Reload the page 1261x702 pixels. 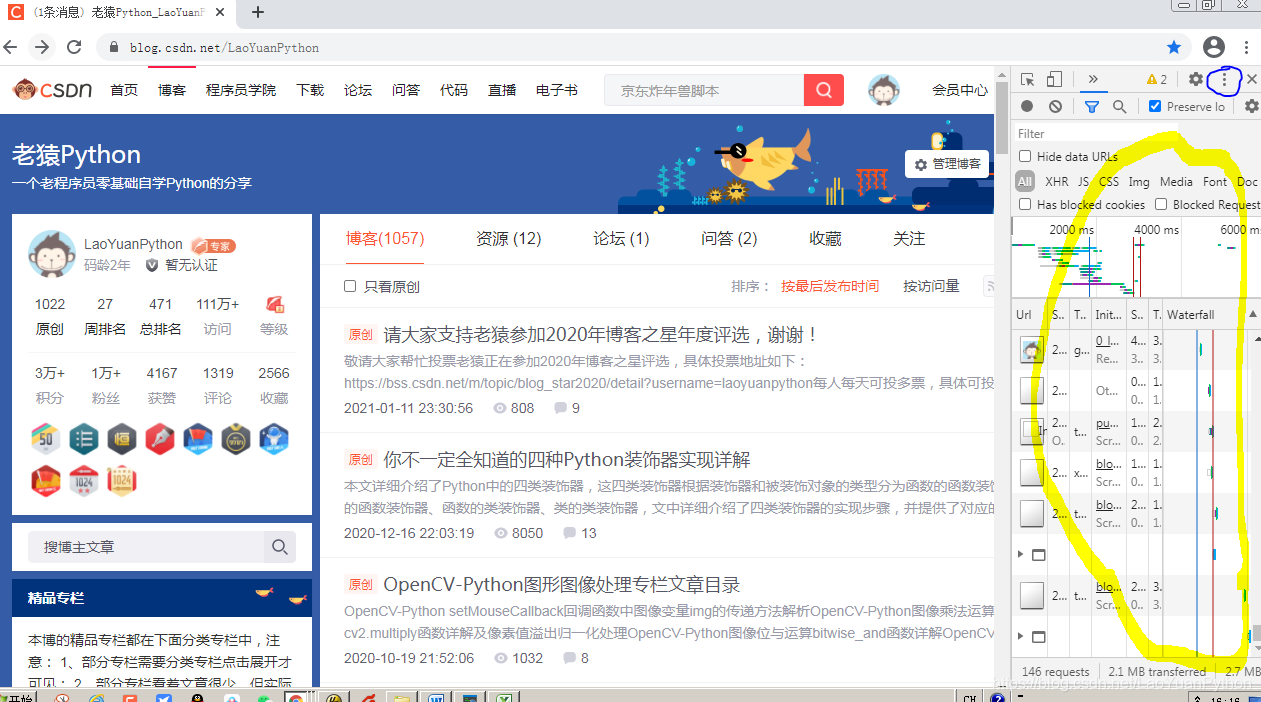click(74, 47)
